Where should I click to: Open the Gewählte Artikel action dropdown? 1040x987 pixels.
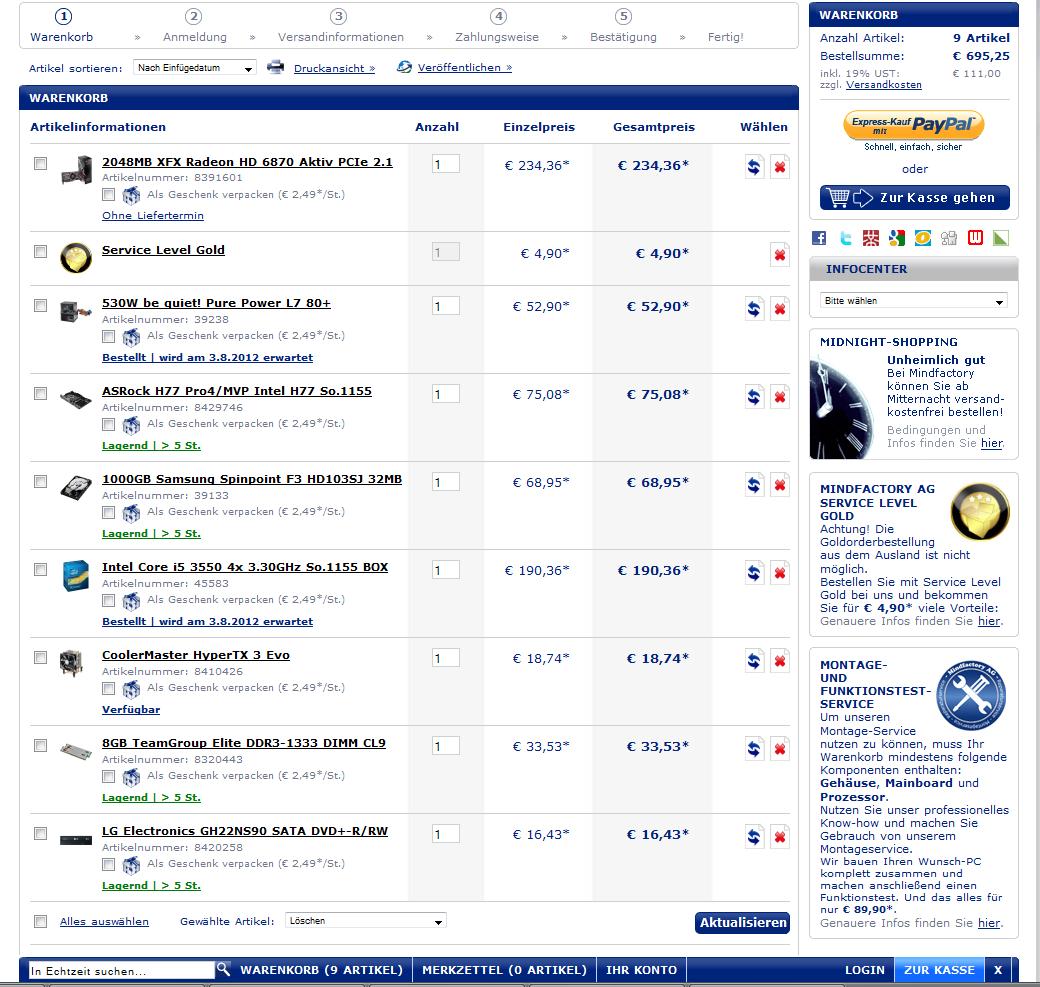(365, 921)
